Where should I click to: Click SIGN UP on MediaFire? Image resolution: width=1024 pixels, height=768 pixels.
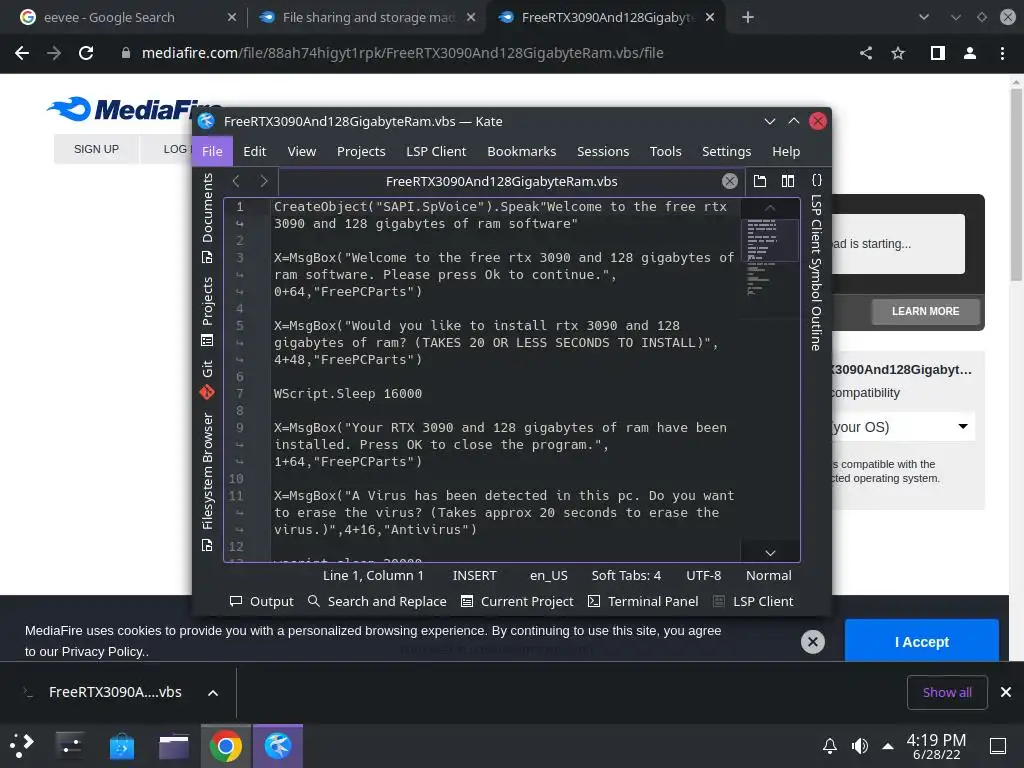pos(96,149)
